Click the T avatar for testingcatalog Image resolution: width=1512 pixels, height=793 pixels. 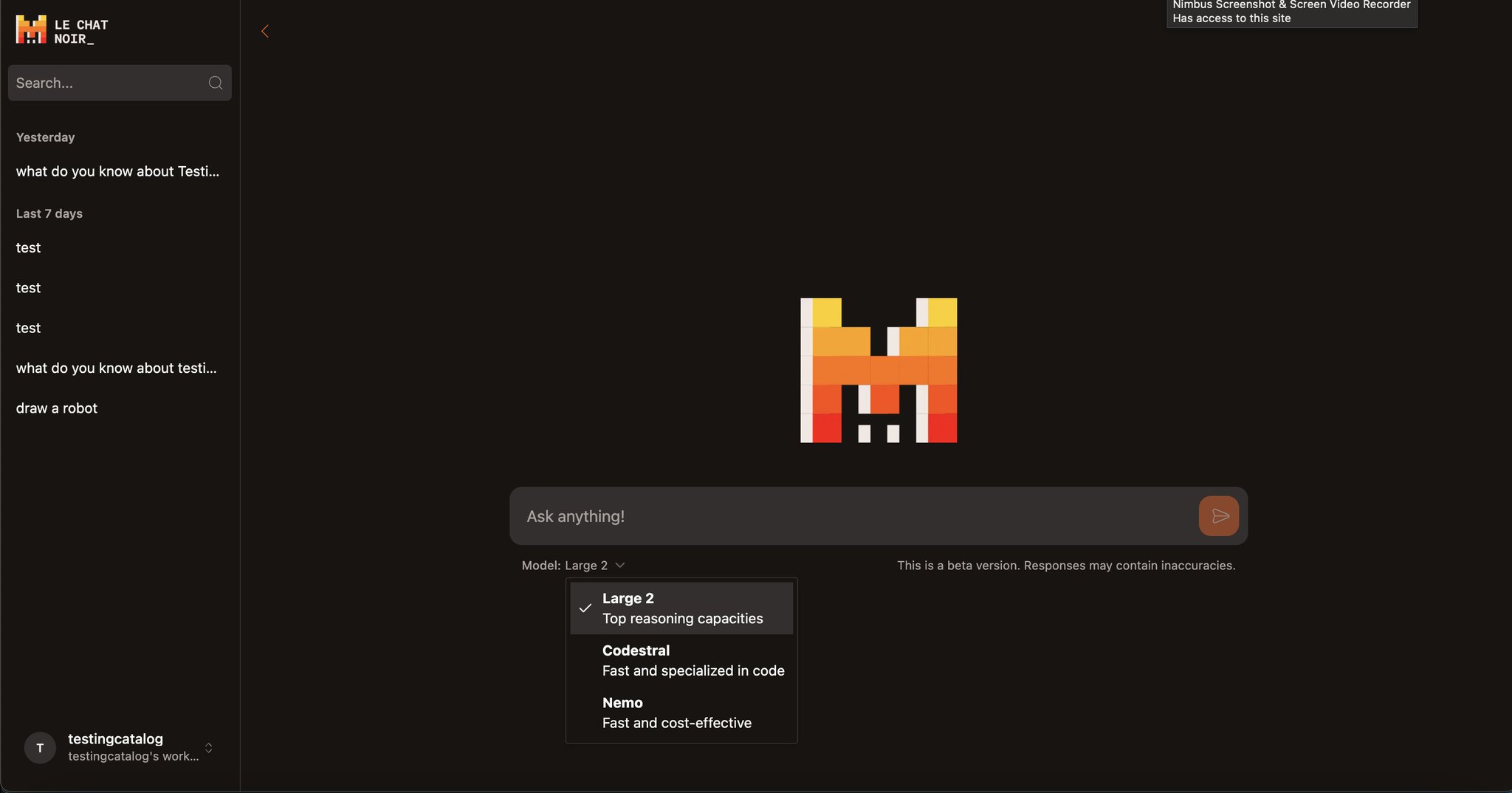pyautogui.click(x=40, y=748)
